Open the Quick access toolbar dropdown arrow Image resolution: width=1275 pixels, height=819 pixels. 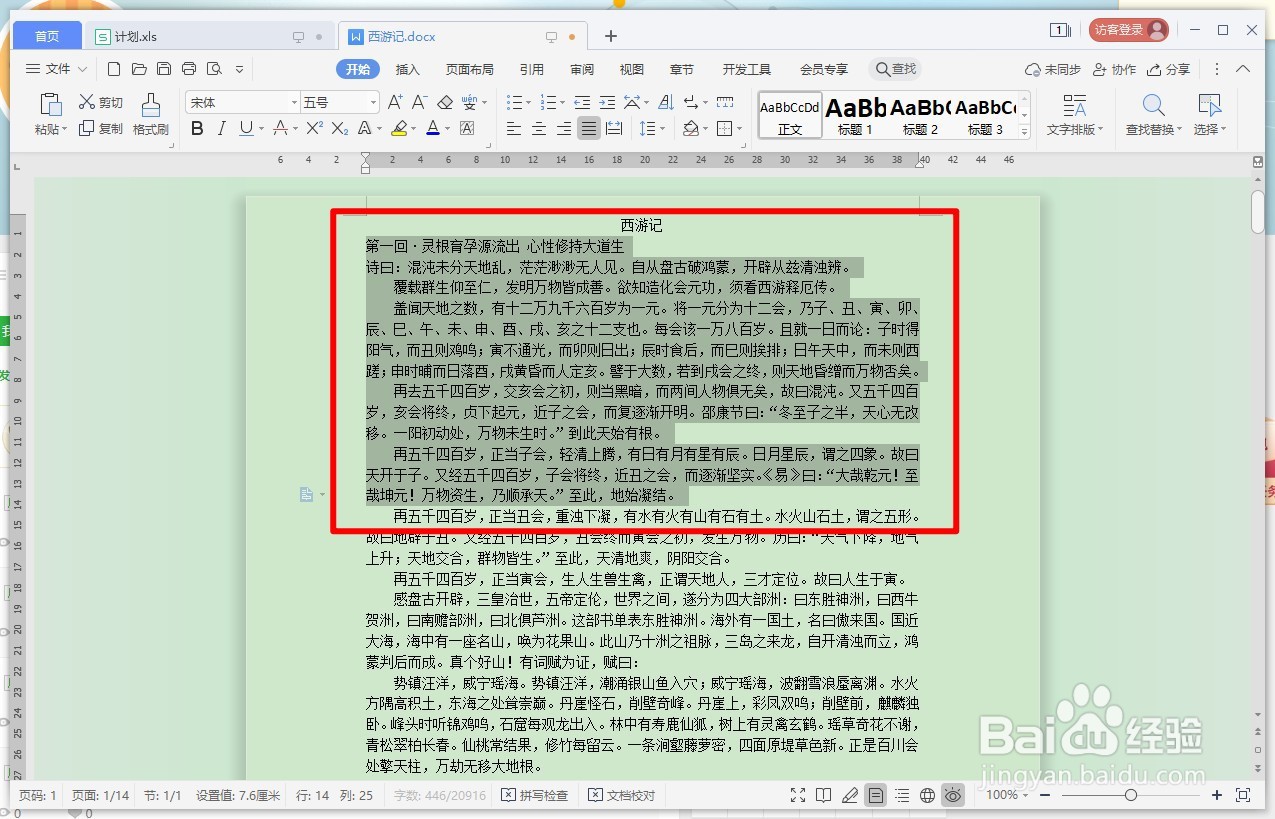coord(239,69)
